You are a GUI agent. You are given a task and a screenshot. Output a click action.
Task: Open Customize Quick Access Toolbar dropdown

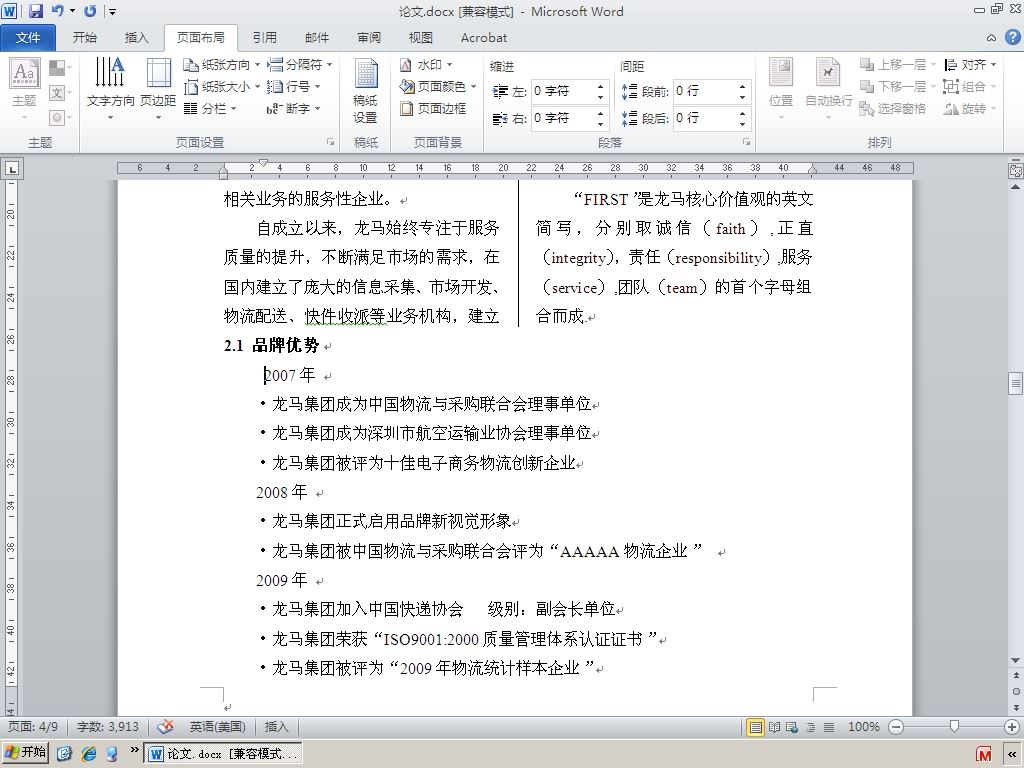coord(113,11)
